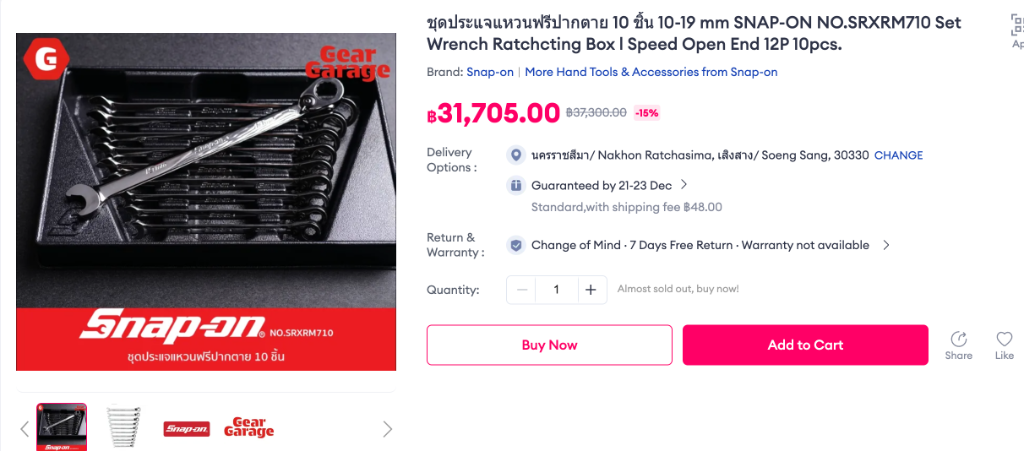1024x451 pixels.
Task: Click the red G logo badge
Action: pyautogui.click(x=44, y=60)
